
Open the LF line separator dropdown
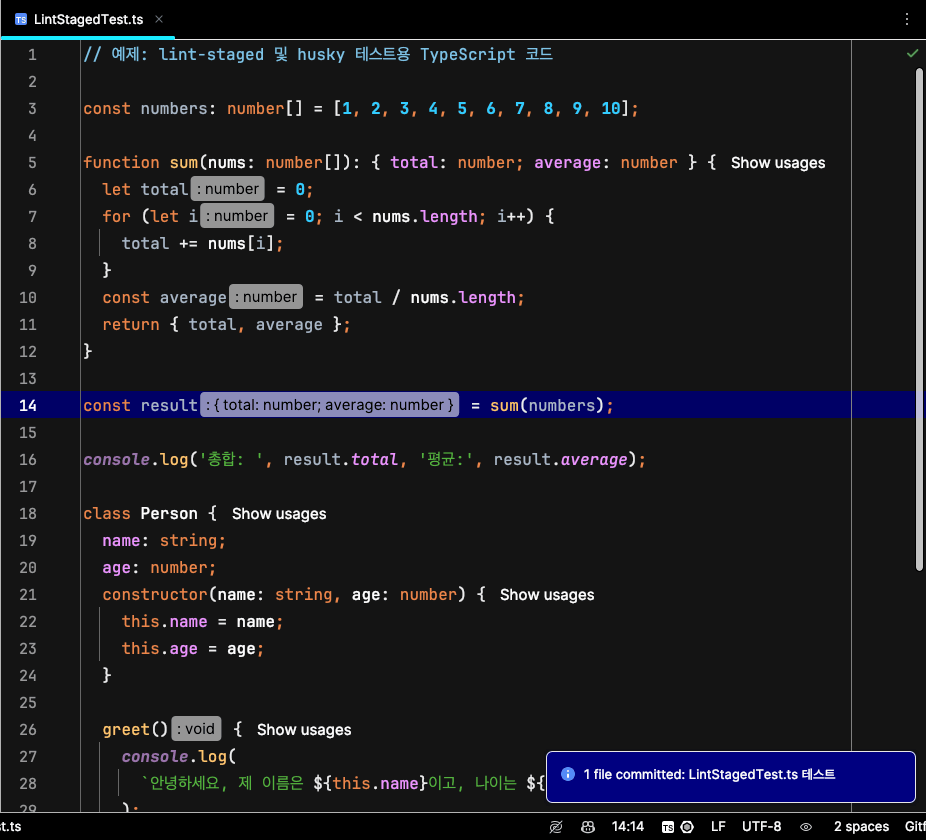pyautogui.click(x=718, y=827)
